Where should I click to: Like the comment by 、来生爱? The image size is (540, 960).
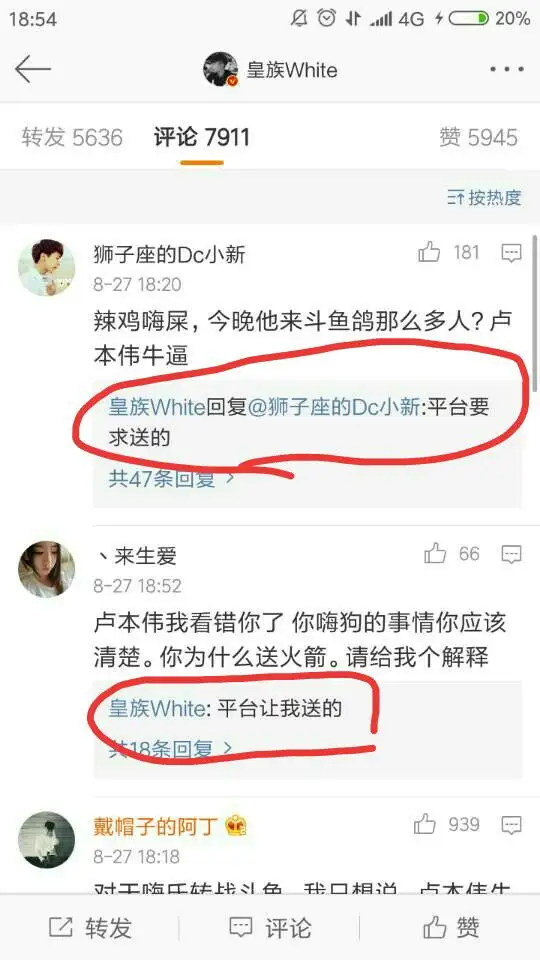435,554
